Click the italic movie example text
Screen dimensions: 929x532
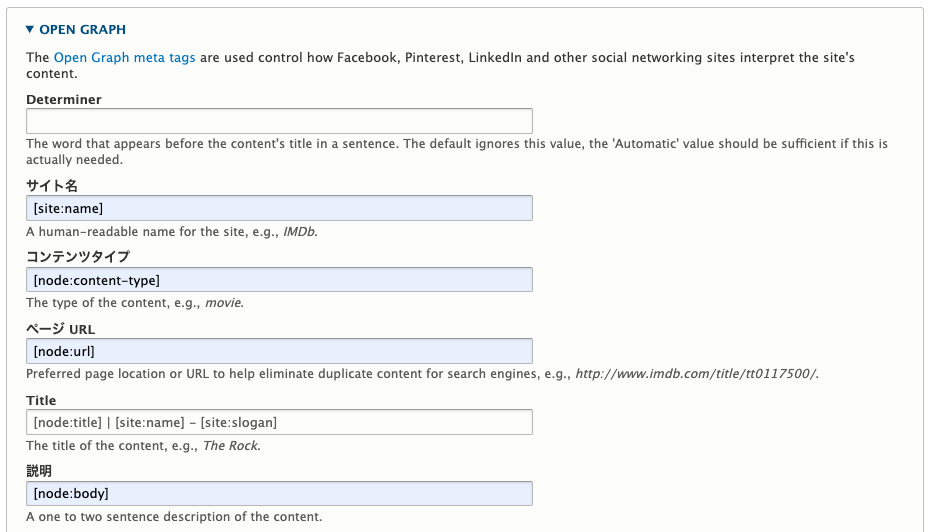[223, 303]
